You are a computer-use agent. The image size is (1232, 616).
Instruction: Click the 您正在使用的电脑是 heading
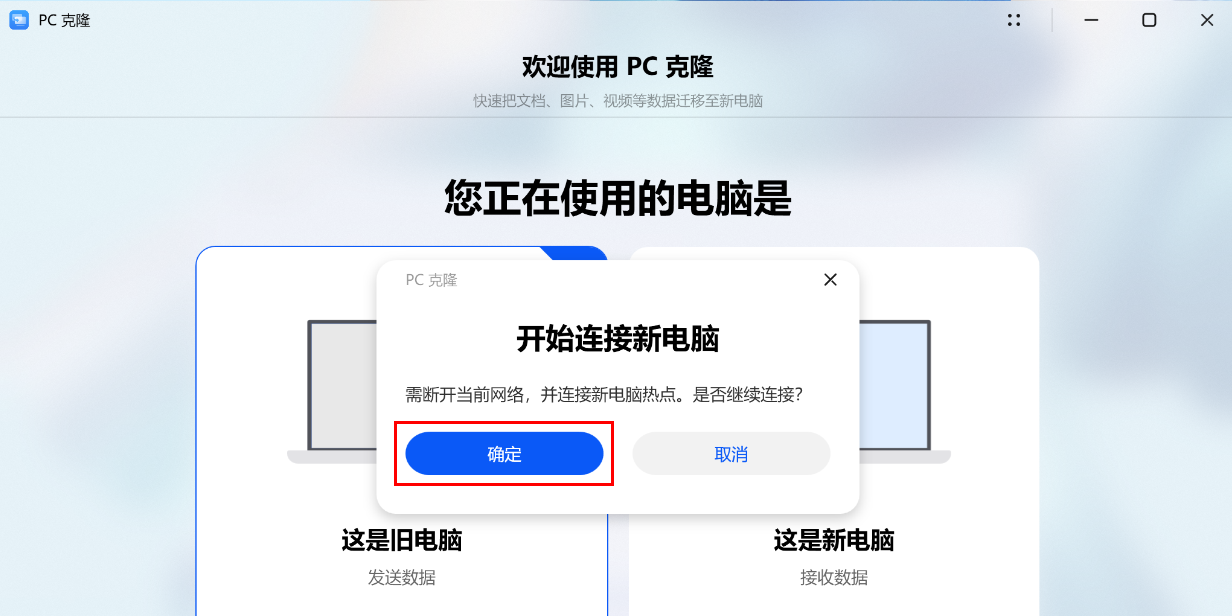pyautogui.click(x=617, y=199)
